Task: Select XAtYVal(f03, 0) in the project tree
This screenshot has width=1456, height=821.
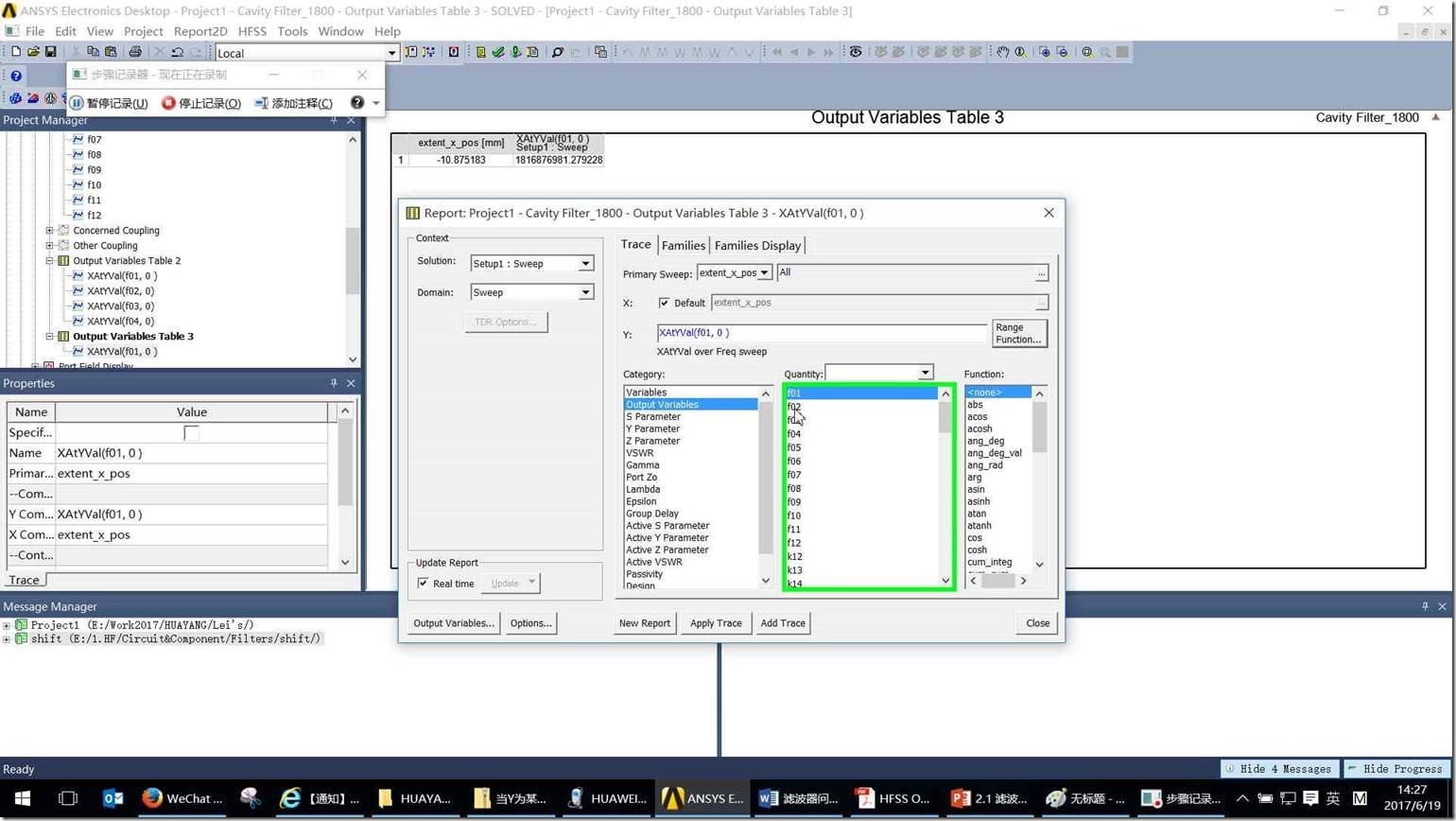Action: pos(120,306)
